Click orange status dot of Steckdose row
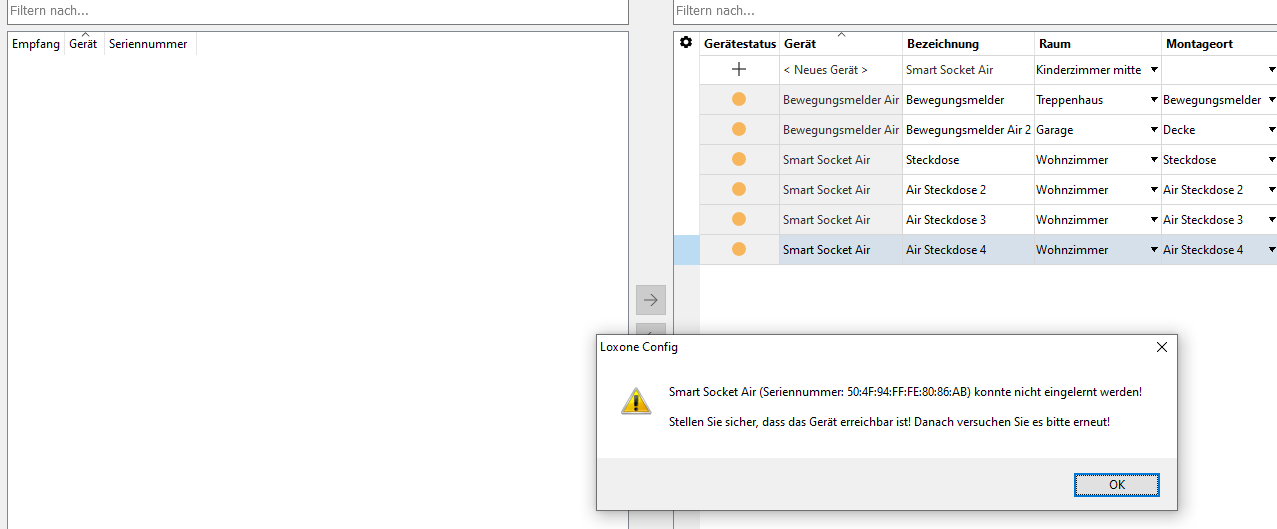Screen dimensions: 1277x529 click(739, 159)
